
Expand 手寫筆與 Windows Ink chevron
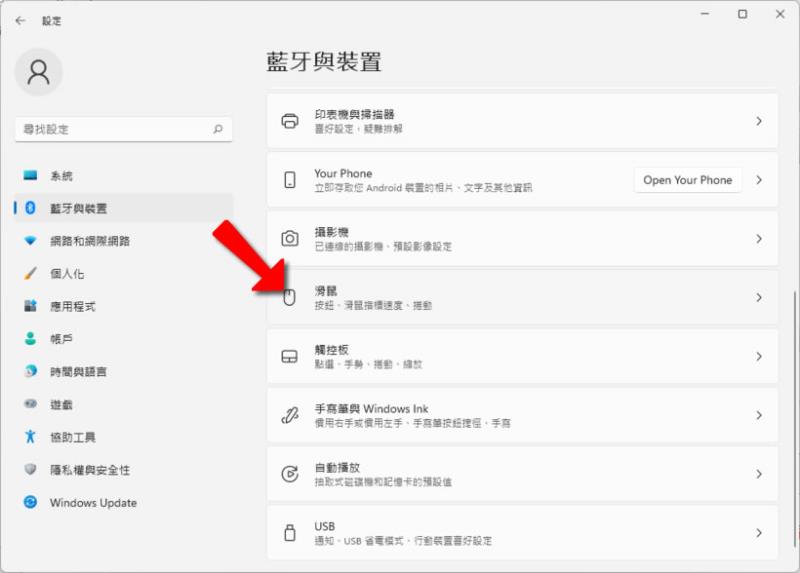click(759, 415)
